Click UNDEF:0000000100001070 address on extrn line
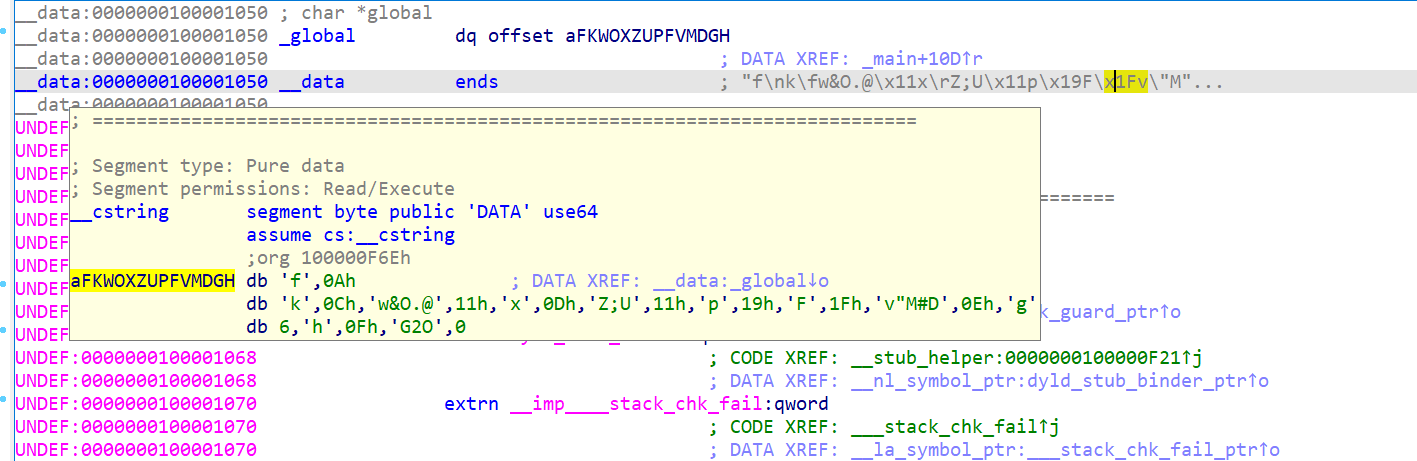Viewport: 1417px width, 461px height. tap(136, 404)
